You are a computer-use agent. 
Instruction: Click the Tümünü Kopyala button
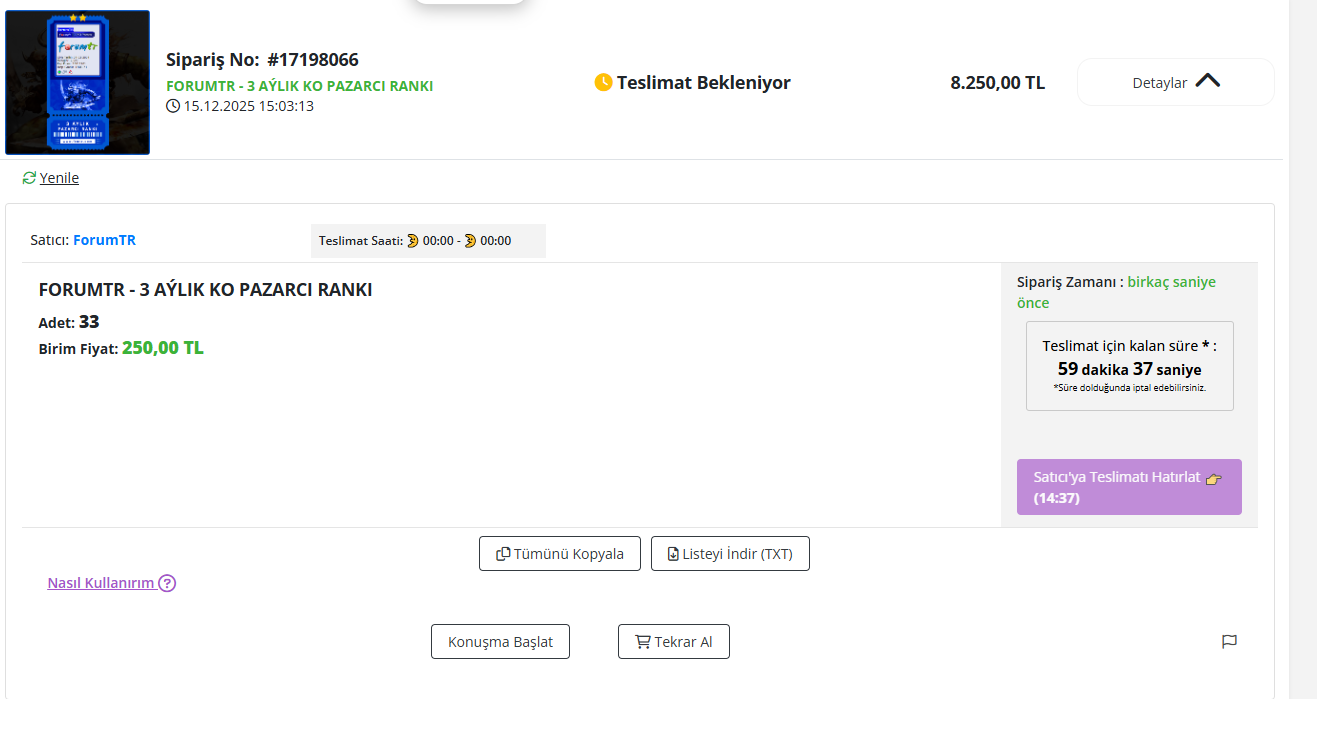point(560,554)
